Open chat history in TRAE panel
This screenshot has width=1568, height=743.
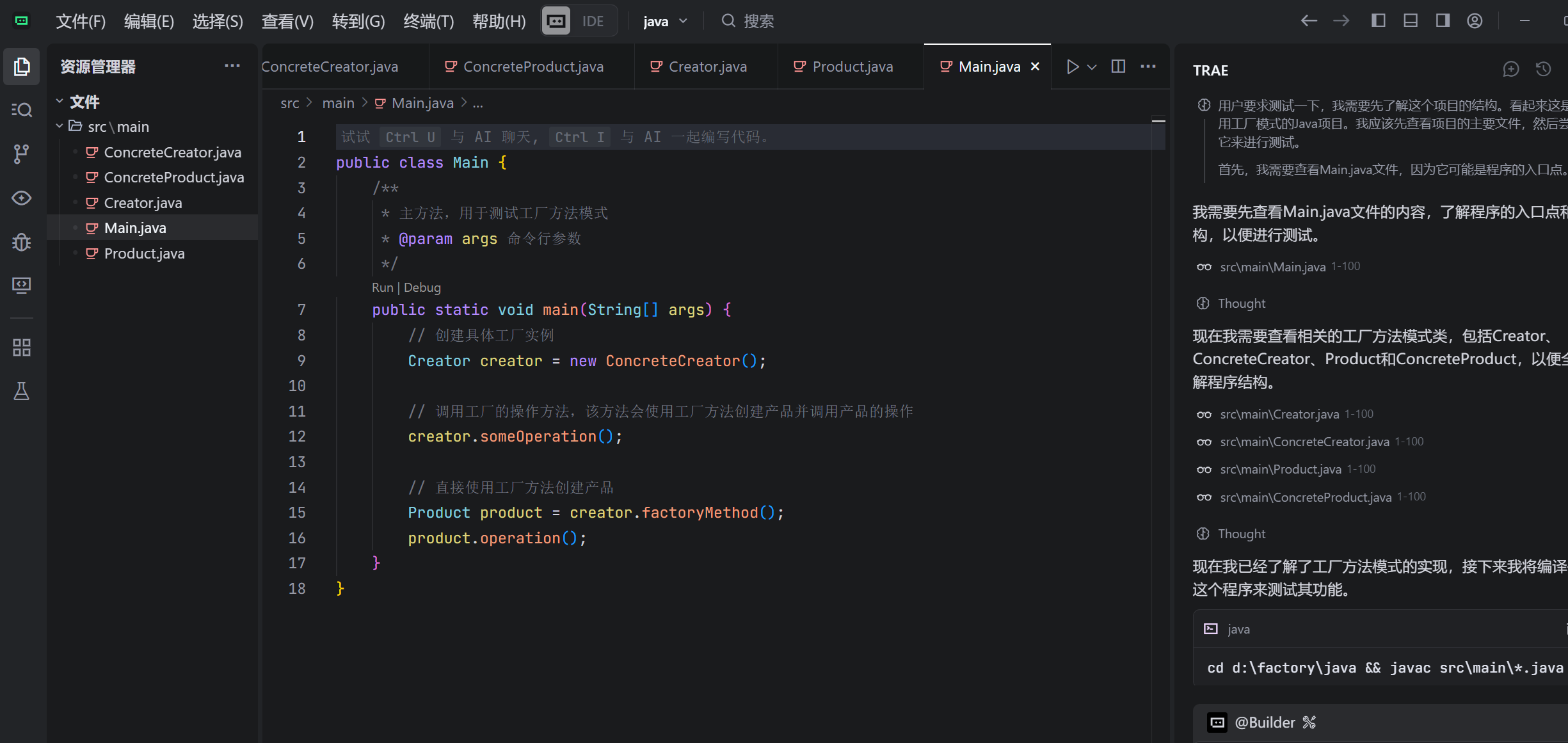1543,69
